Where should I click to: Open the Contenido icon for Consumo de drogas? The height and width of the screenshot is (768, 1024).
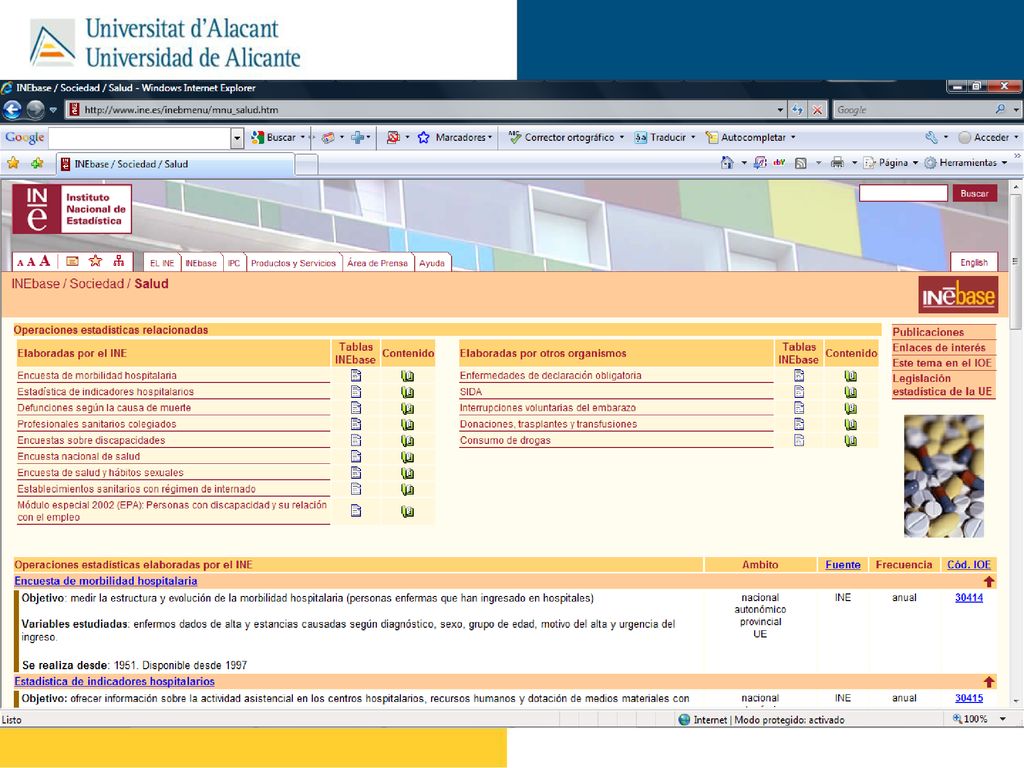[x=850, y=441]
